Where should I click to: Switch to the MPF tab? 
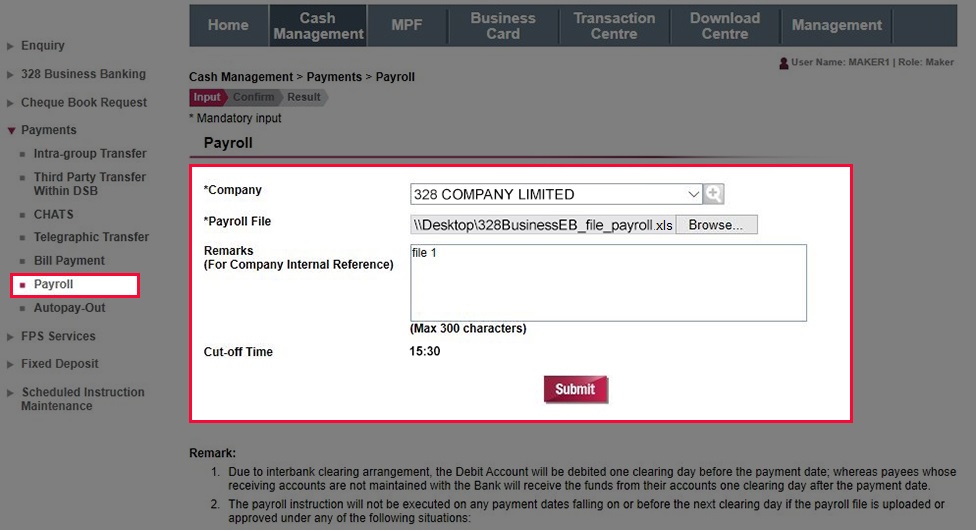tap(406, 26)
